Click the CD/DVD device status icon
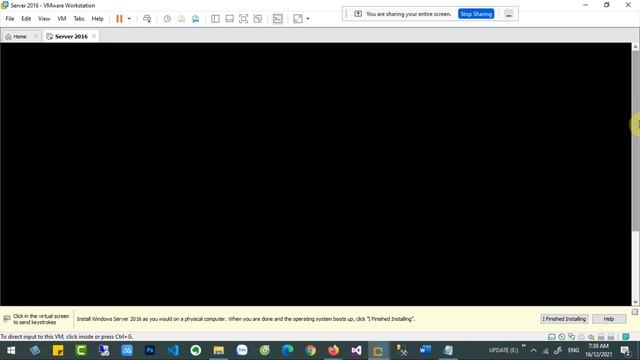Viewport: 640px width, 360px height. (562, 337)
